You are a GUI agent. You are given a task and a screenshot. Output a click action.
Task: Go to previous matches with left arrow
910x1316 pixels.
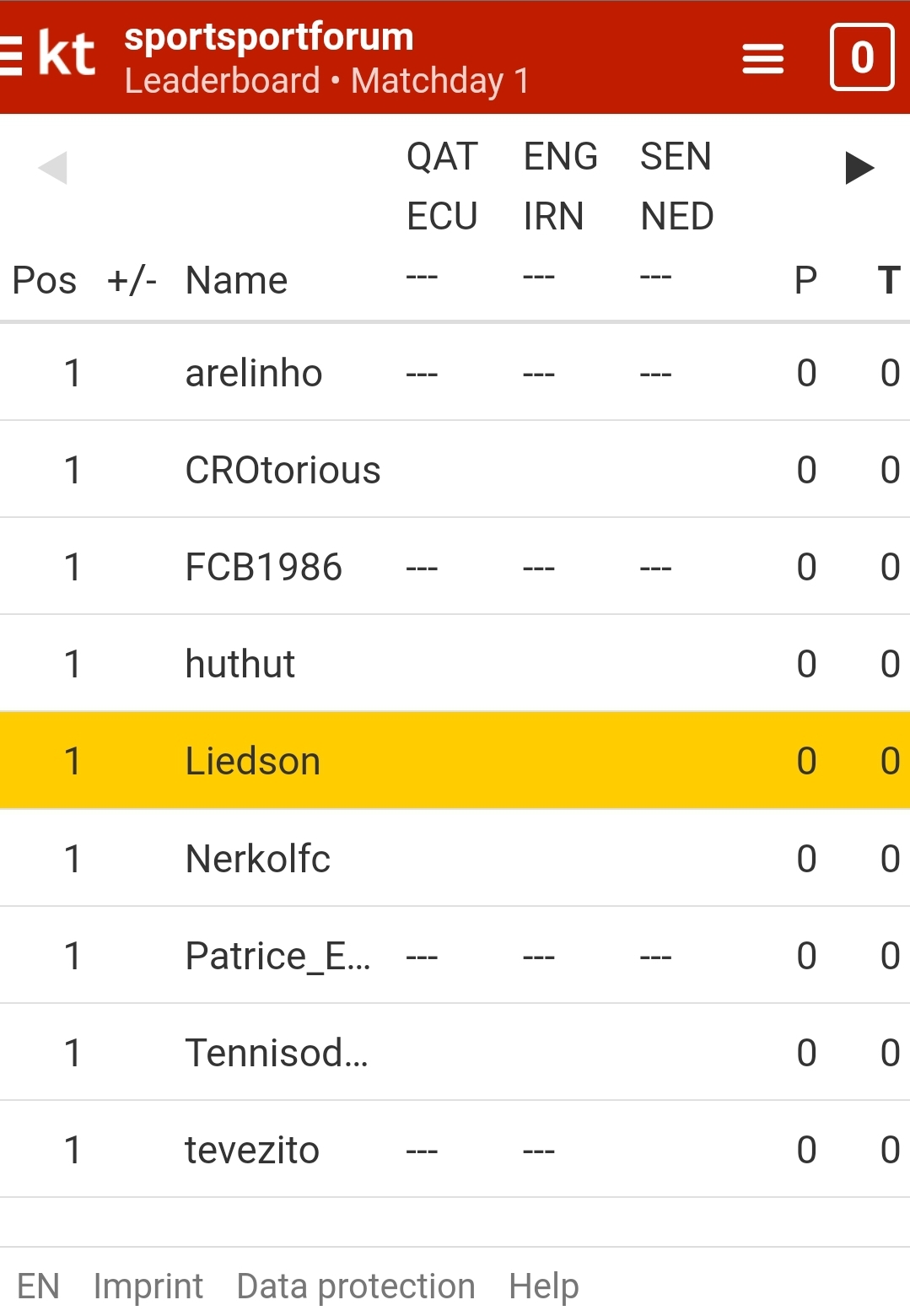(x=52, y=167)
